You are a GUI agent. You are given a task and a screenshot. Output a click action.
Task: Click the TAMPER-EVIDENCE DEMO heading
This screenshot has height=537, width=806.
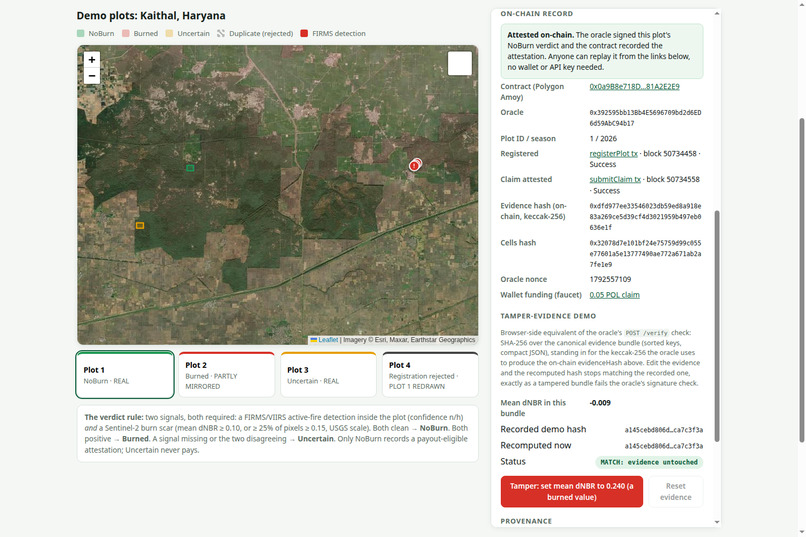tap(548, 316)
